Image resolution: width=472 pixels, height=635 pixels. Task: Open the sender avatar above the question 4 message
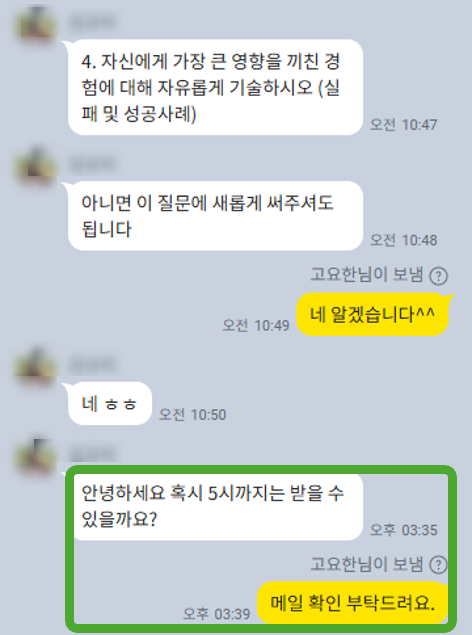[x=36, y=25]
